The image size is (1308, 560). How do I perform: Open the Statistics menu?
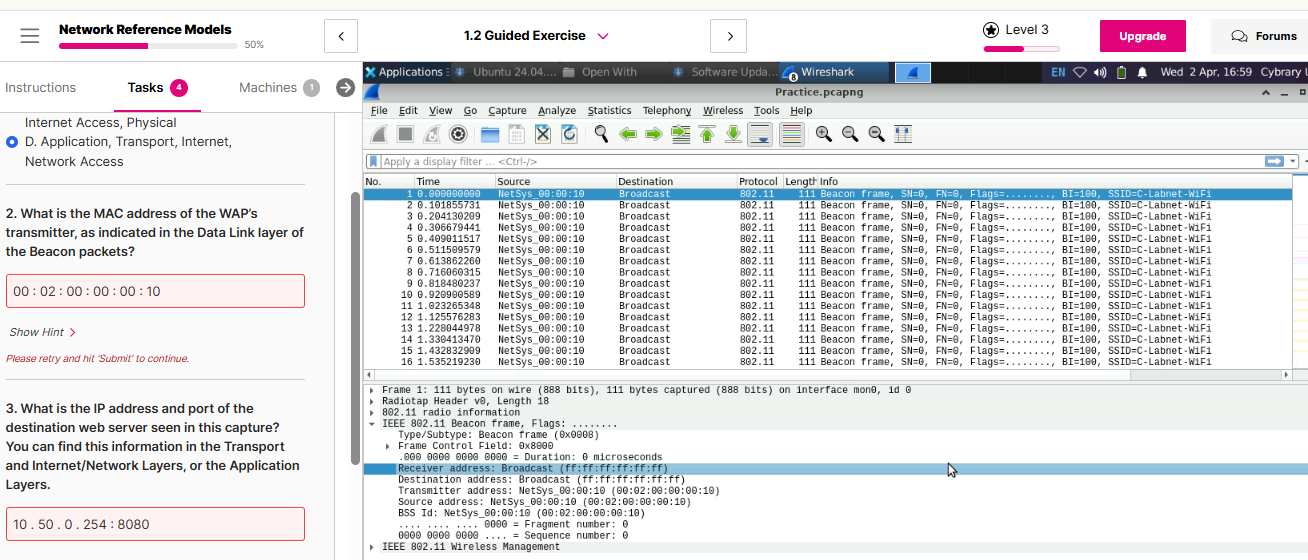(x=609, y=110)
